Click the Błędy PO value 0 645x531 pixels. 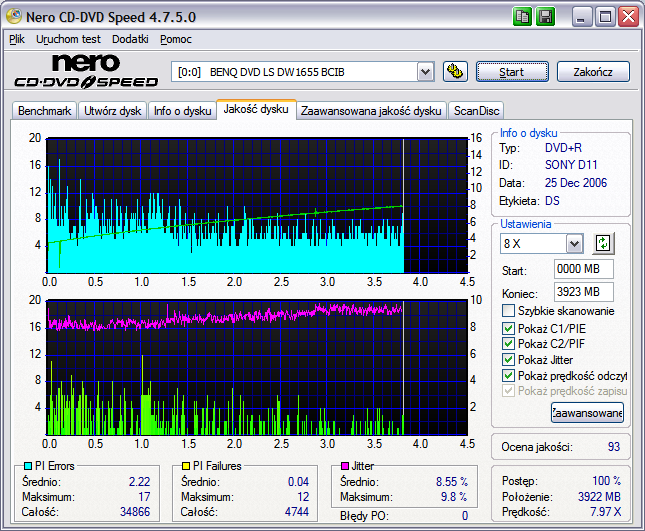point(465,516)
